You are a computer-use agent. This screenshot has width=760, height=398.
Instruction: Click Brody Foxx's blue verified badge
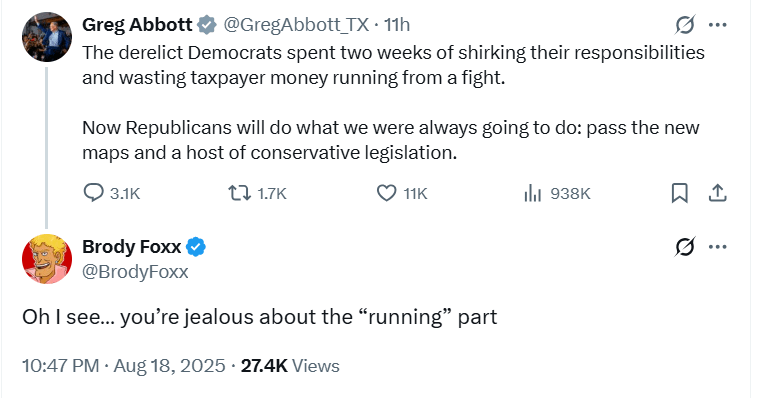point(196,247)
